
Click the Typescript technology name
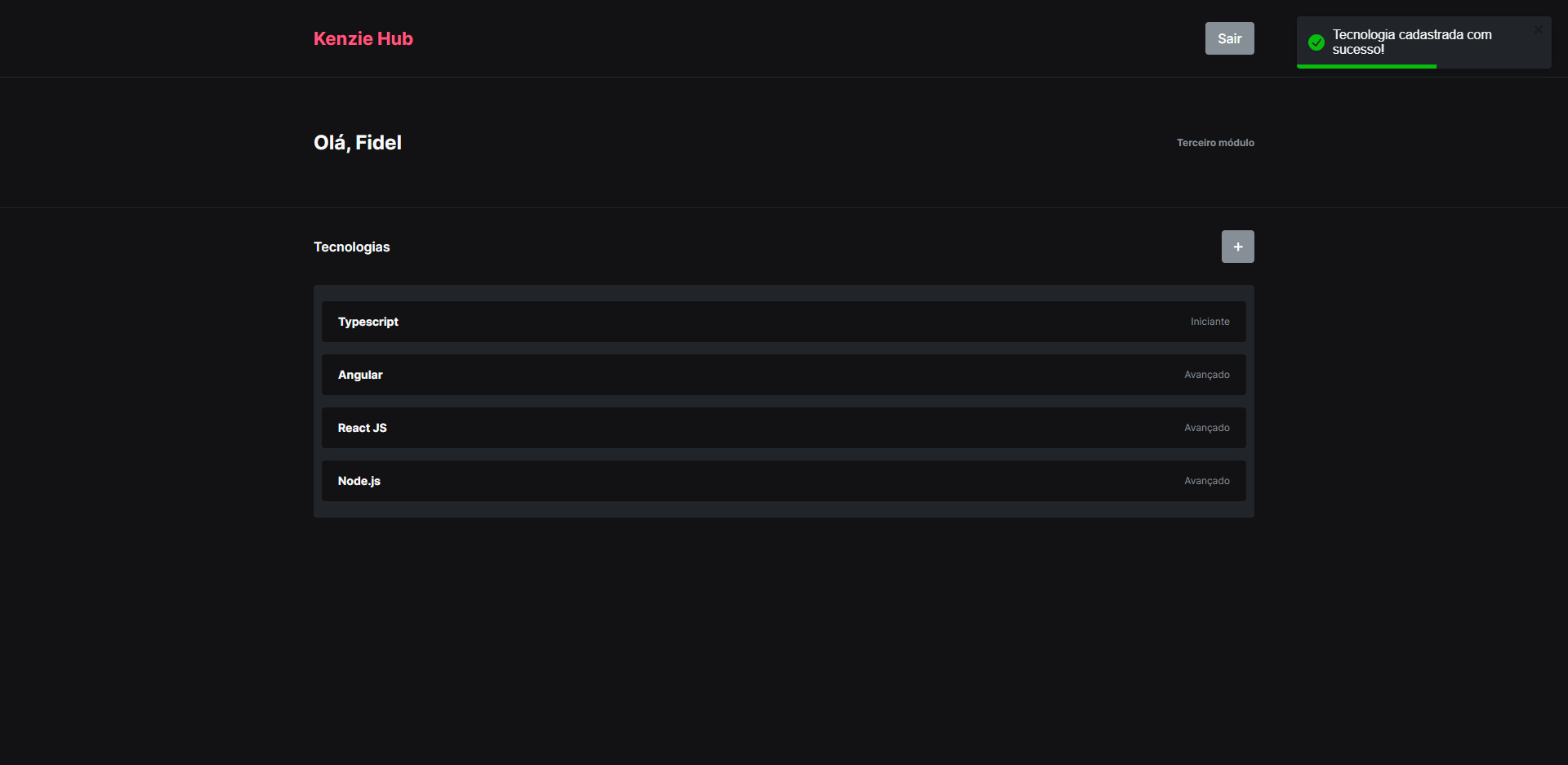pyautogui.click(x=368, y=321)
